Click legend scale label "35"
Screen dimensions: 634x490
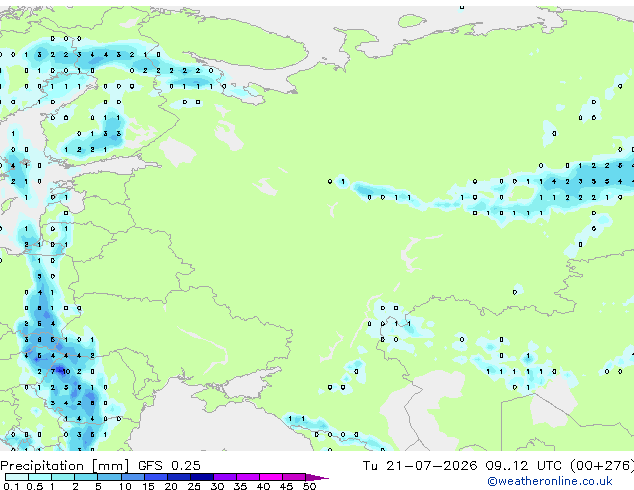click(240, 486)
